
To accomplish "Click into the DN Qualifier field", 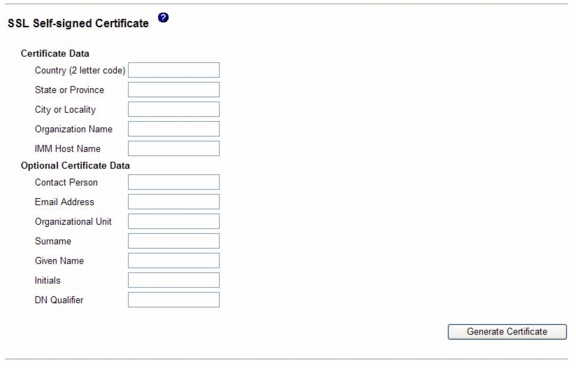I will point(174,300).
